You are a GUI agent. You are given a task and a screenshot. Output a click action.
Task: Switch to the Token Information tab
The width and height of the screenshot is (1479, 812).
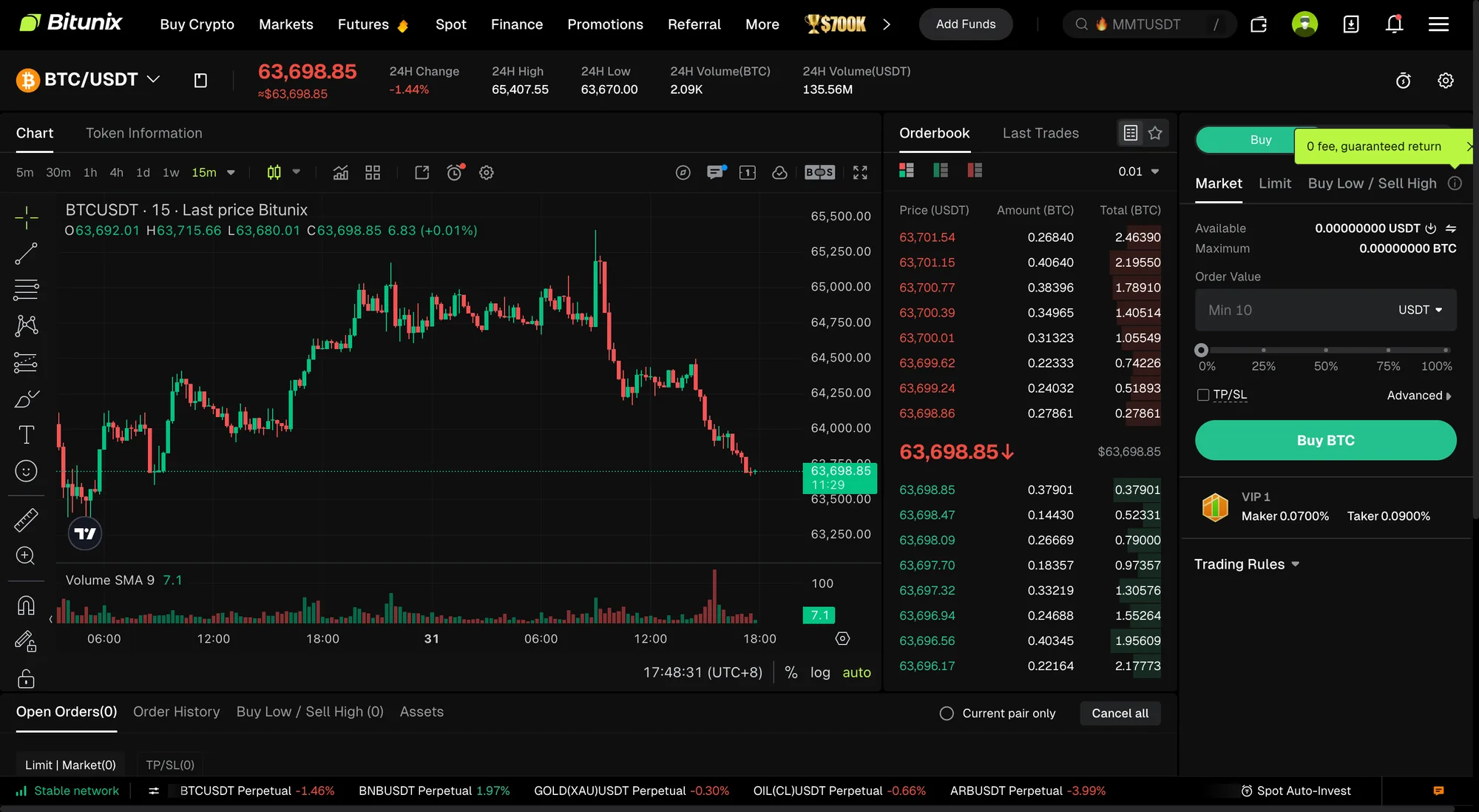143,133
